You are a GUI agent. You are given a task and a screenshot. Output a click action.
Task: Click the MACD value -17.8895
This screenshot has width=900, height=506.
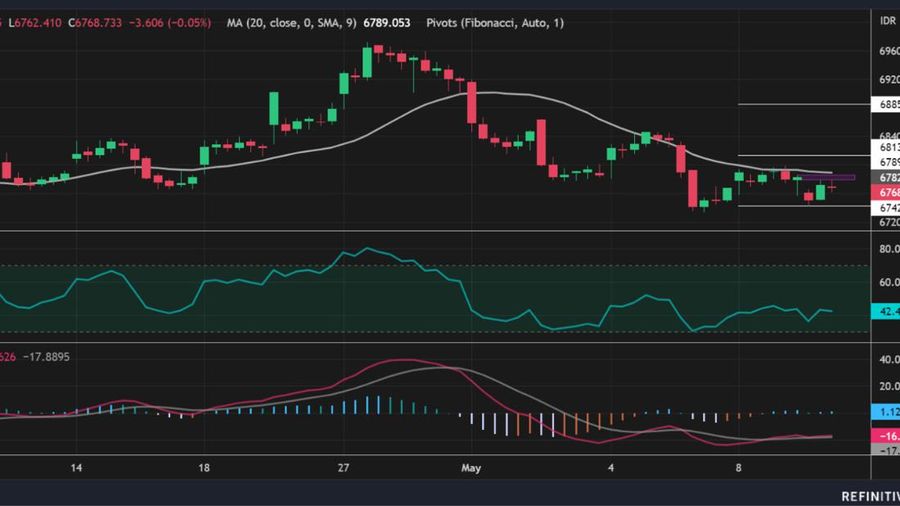point(46,357)
